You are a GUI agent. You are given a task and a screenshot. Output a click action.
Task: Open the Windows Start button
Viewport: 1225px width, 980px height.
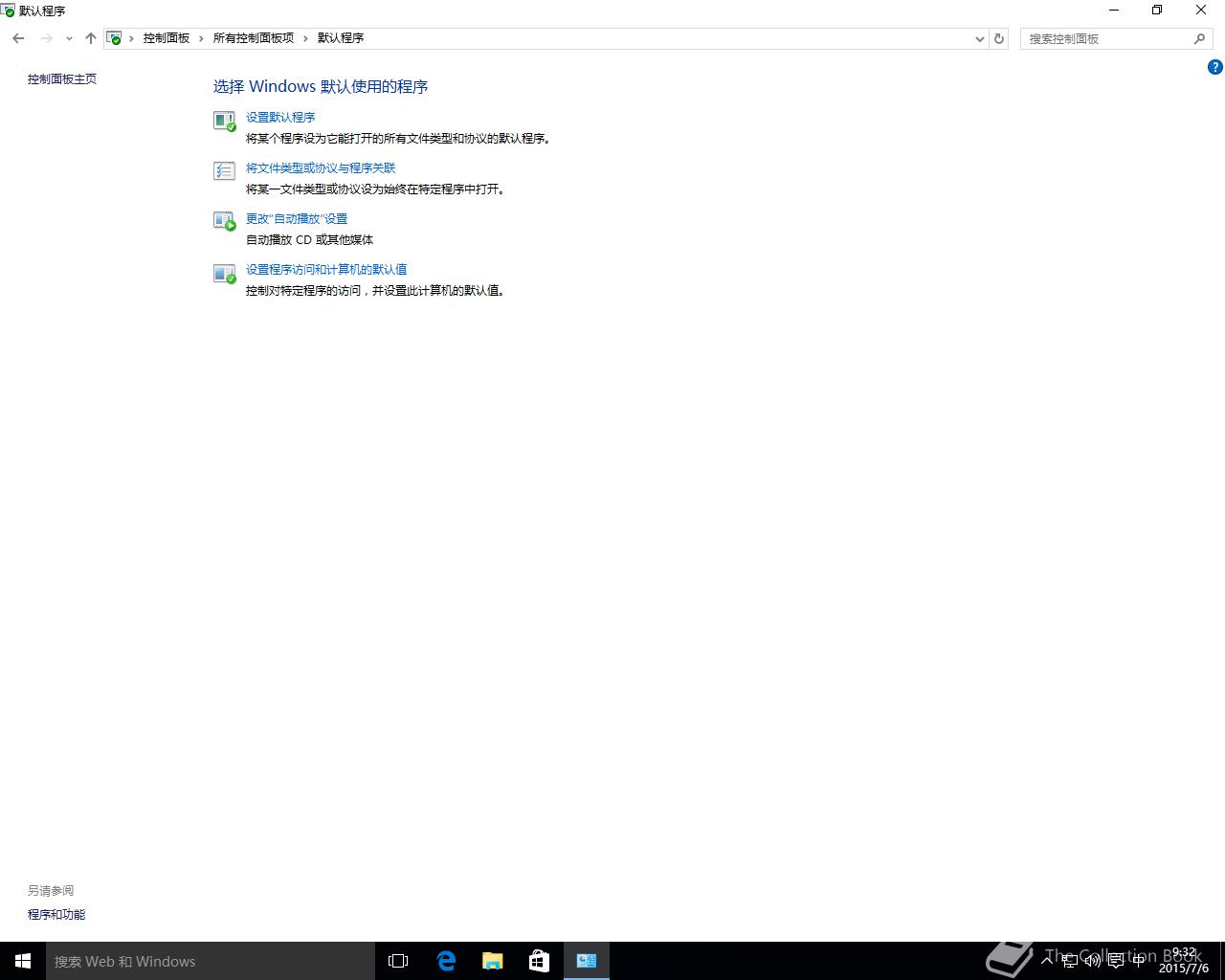(23, 961)
